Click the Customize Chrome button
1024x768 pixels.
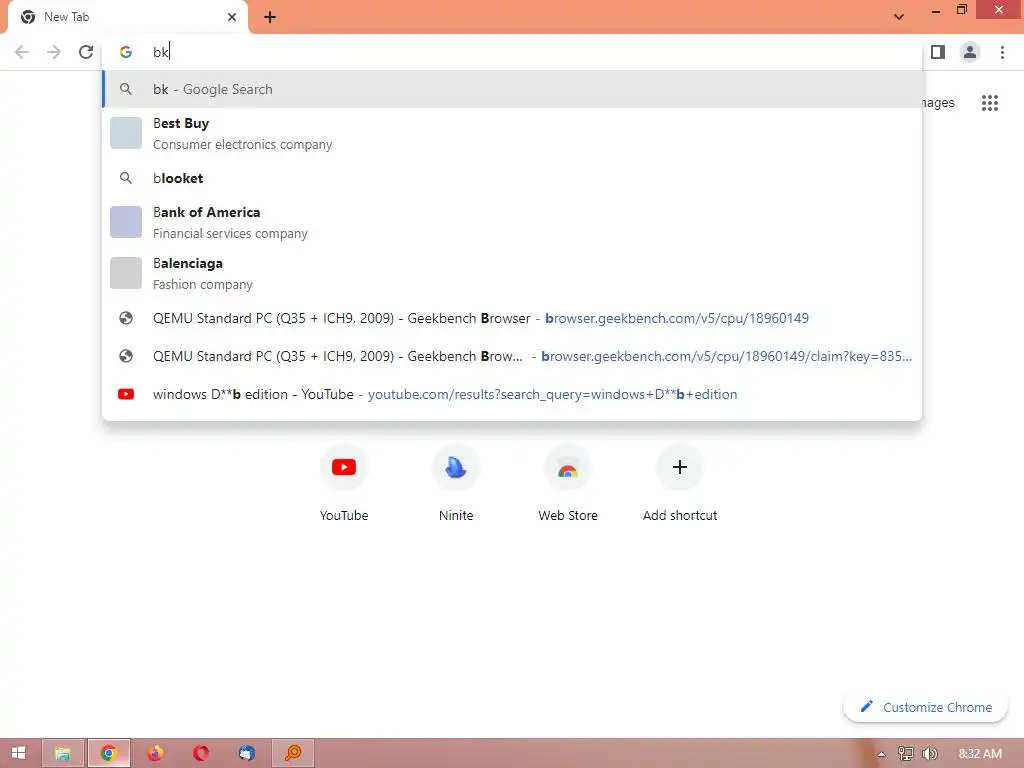[x=926, y=707]
